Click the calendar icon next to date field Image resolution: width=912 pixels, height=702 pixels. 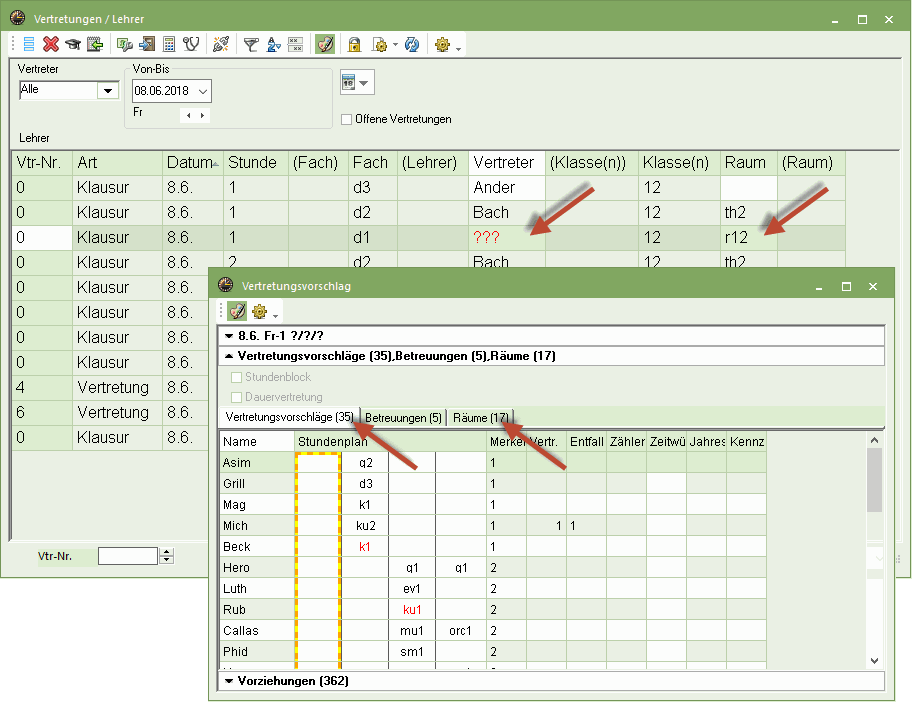[x=348, y=82]
